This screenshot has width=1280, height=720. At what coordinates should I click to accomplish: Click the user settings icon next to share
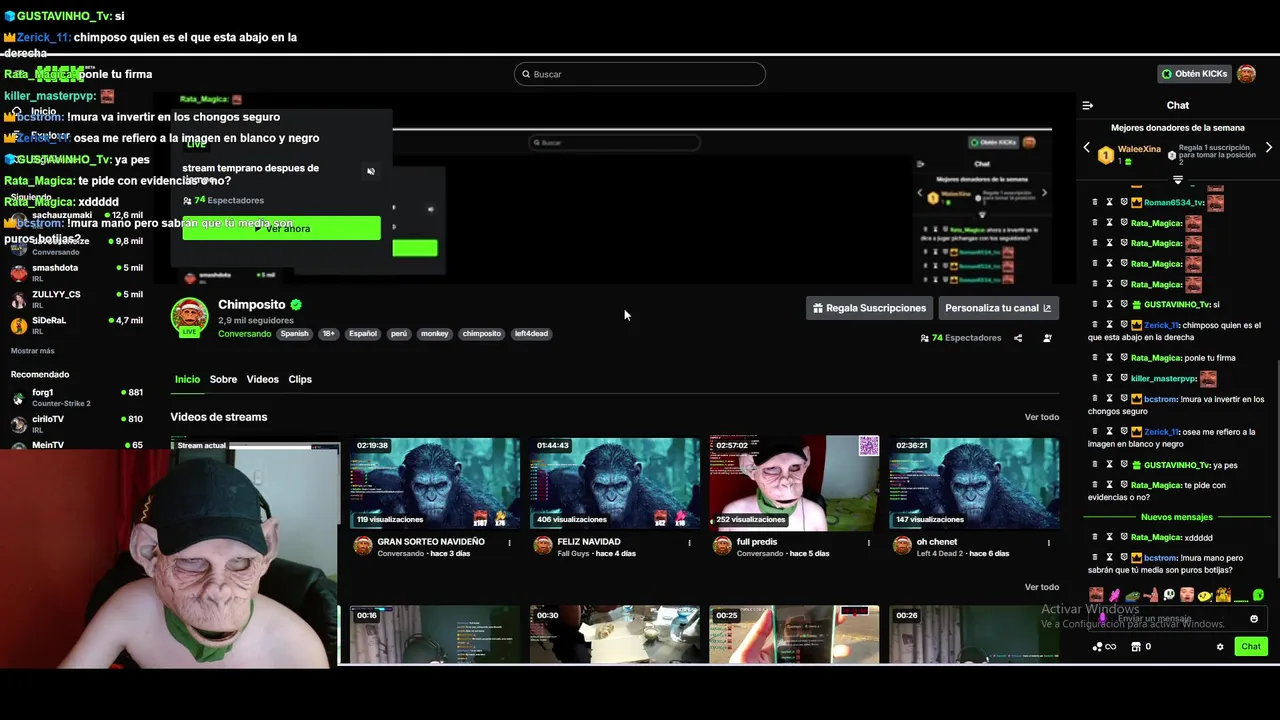[x=1047, y=338]
